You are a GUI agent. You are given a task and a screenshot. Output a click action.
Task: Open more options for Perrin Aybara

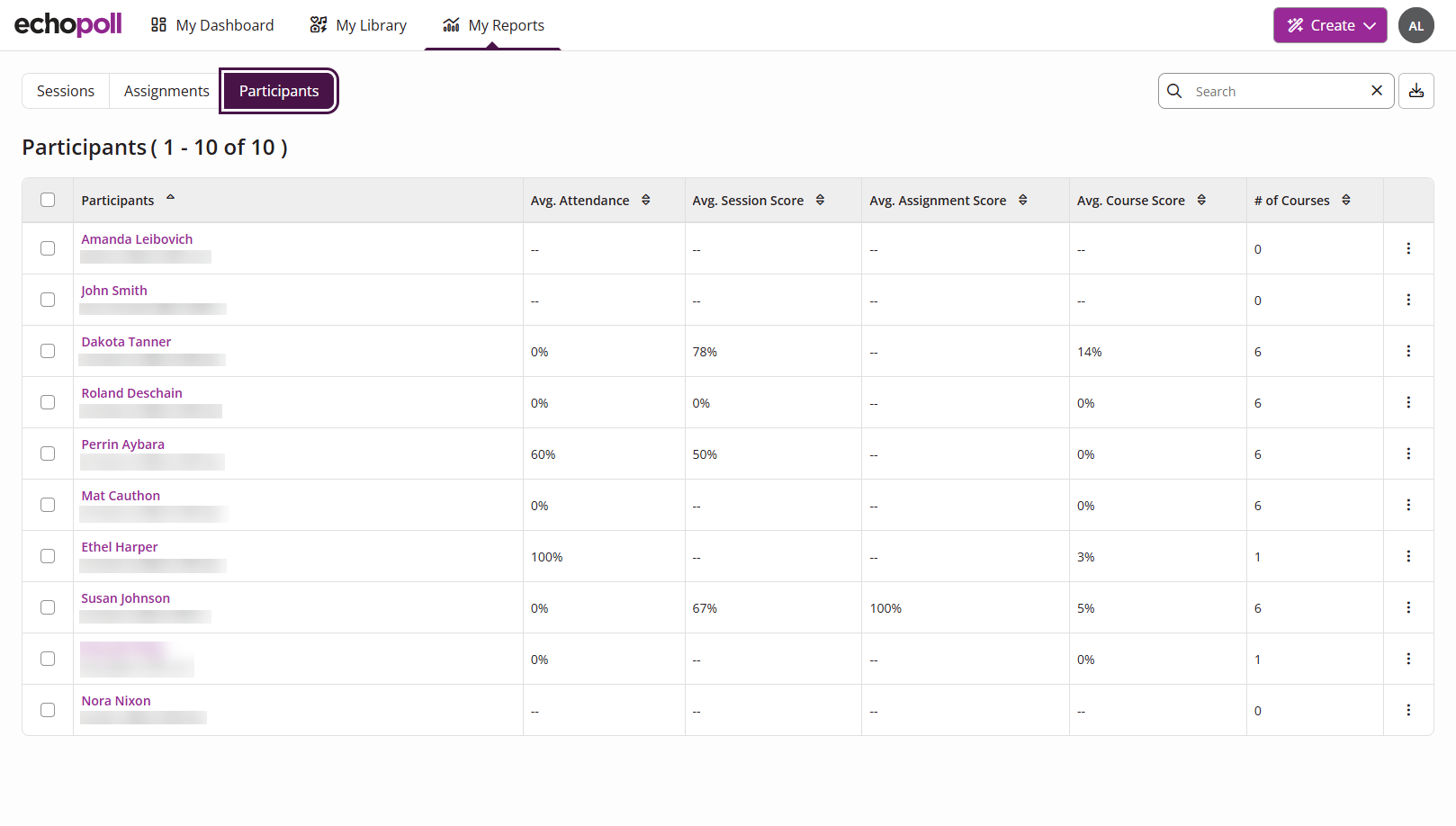(1408, 453)
